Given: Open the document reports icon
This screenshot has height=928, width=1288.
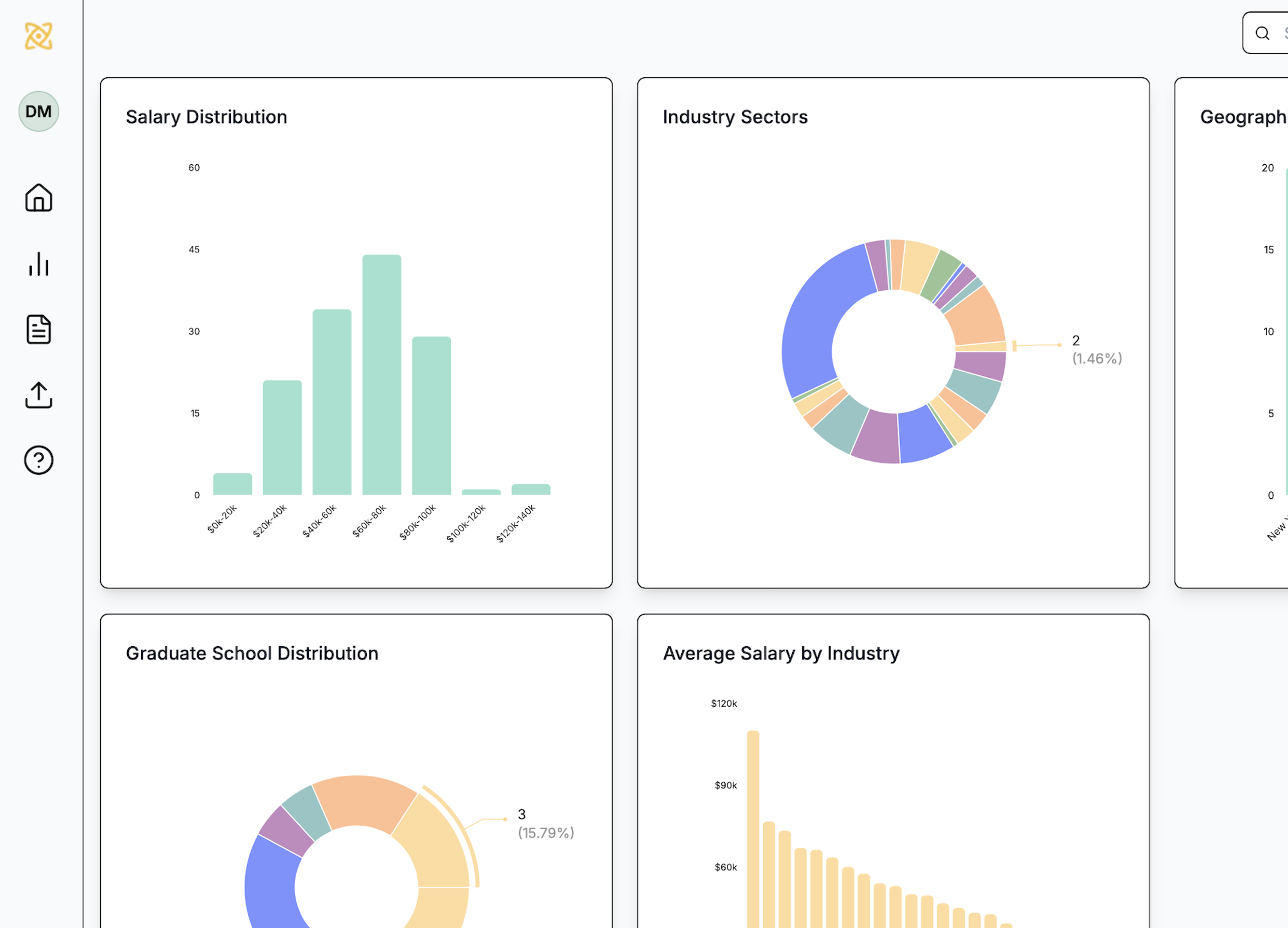Looking at the screenshot, I should tap(38, 329).
